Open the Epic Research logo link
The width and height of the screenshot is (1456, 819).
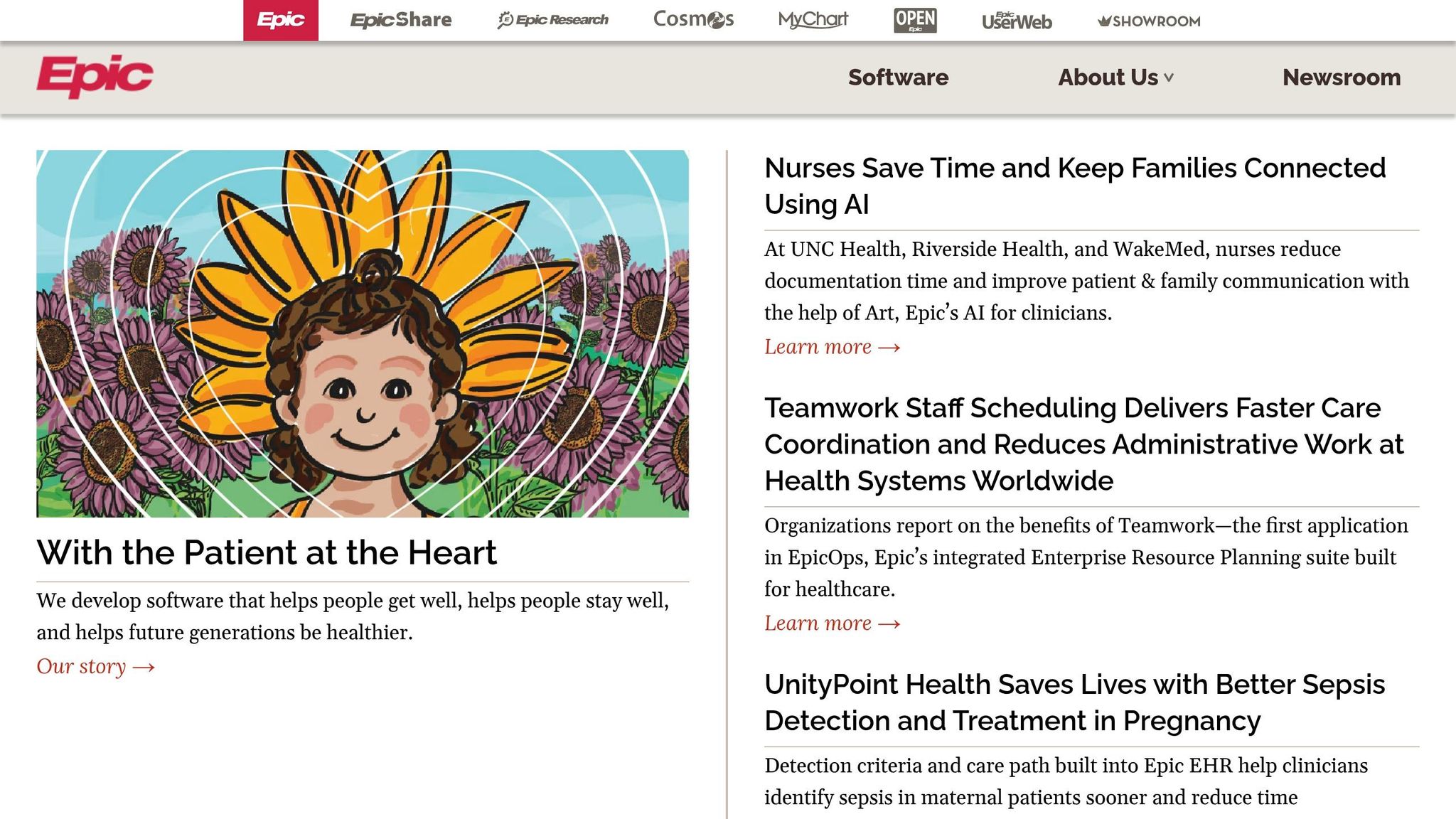coord(553,20)
